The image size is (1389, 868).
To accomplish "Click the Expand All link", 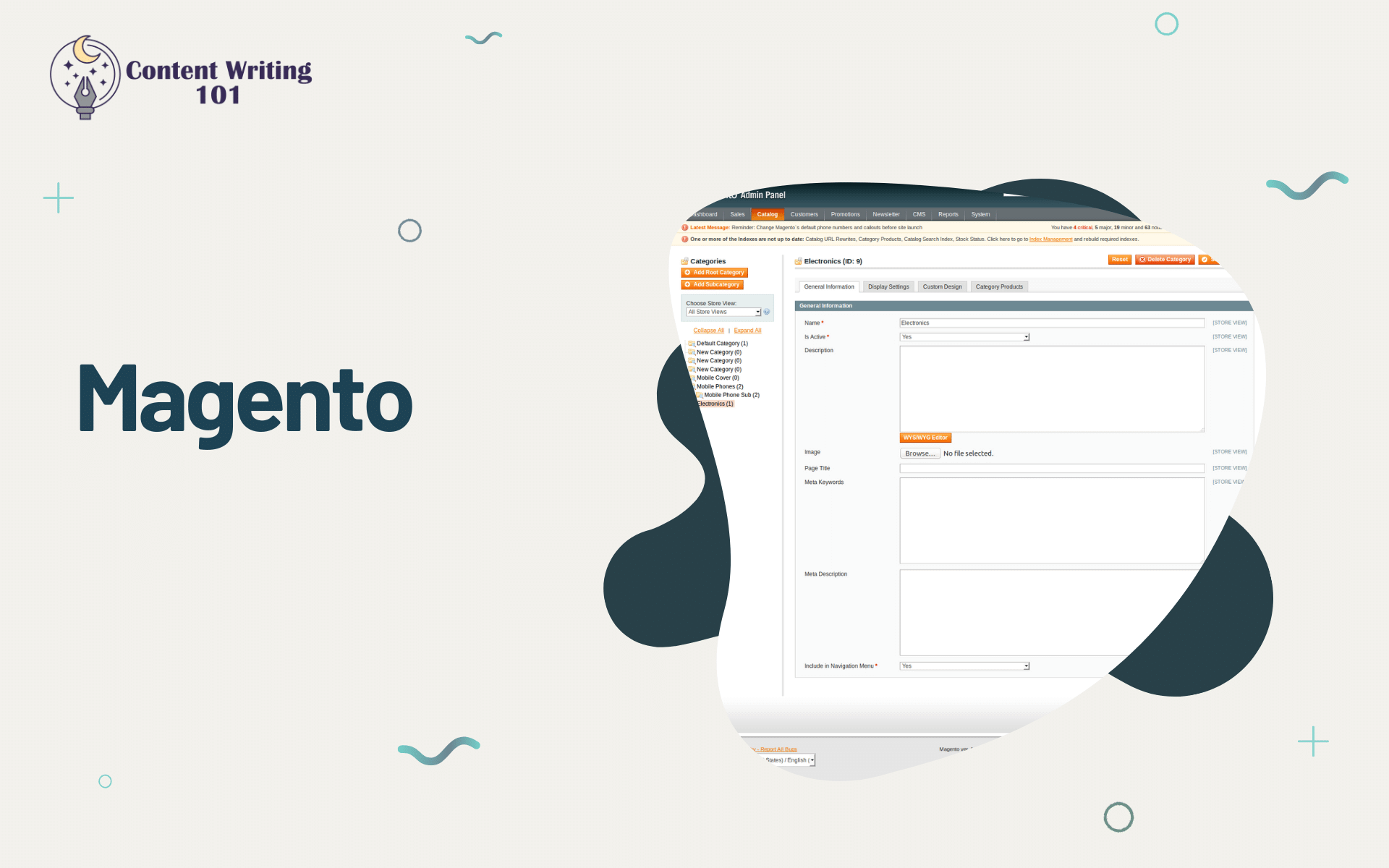I will 747,330.
